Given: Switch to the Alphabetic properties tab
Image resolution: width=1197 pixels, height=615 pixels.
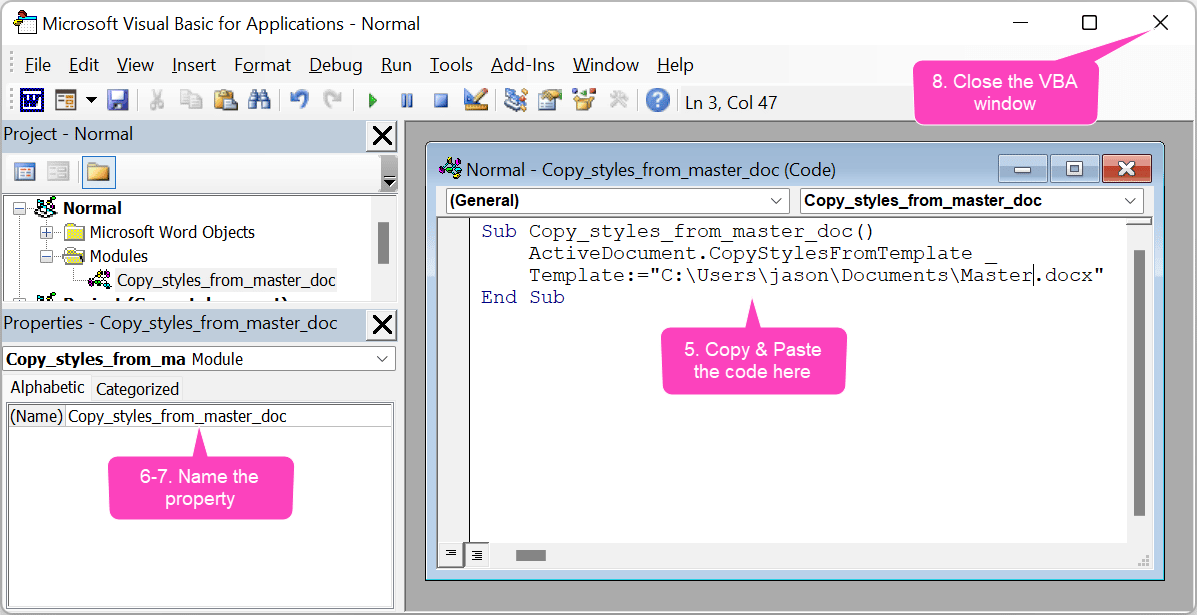Looking at the screenshot, I should coord(47,387).
